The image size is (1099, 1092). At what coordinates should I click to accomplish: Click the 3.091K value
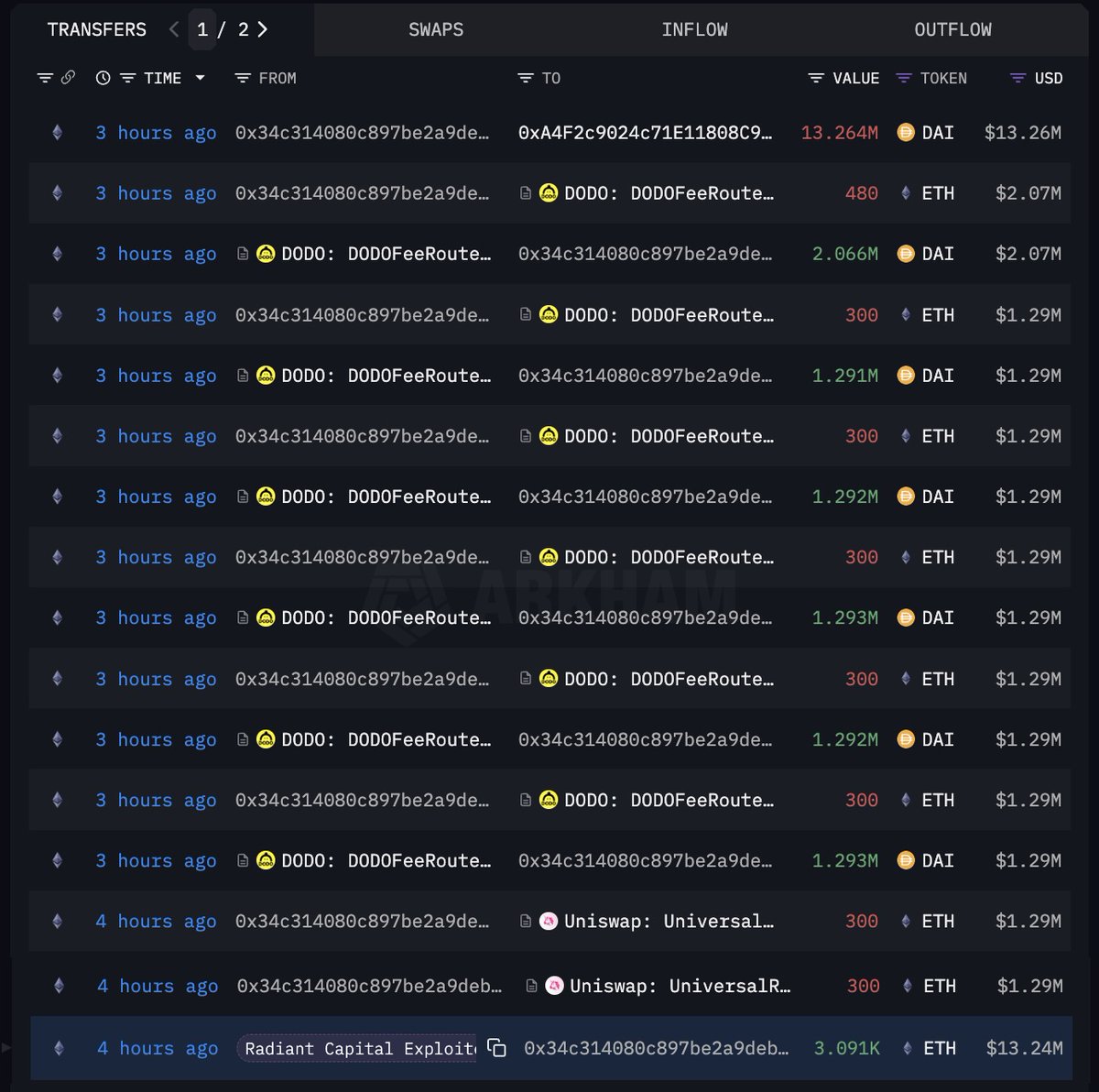[x=847, y=1048]
